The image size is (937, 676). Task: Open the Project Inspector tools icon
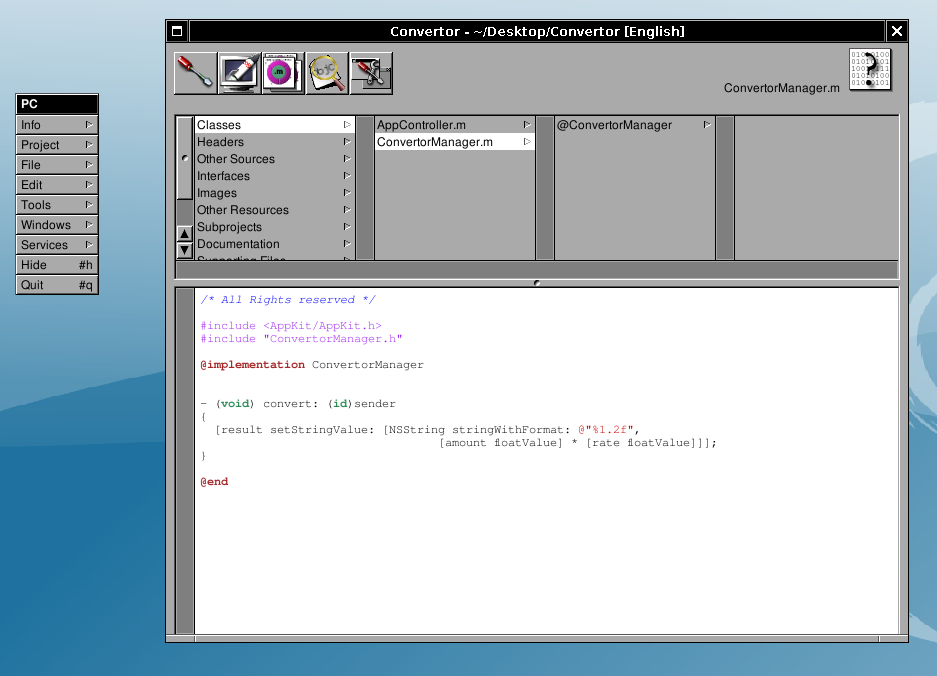371,73
